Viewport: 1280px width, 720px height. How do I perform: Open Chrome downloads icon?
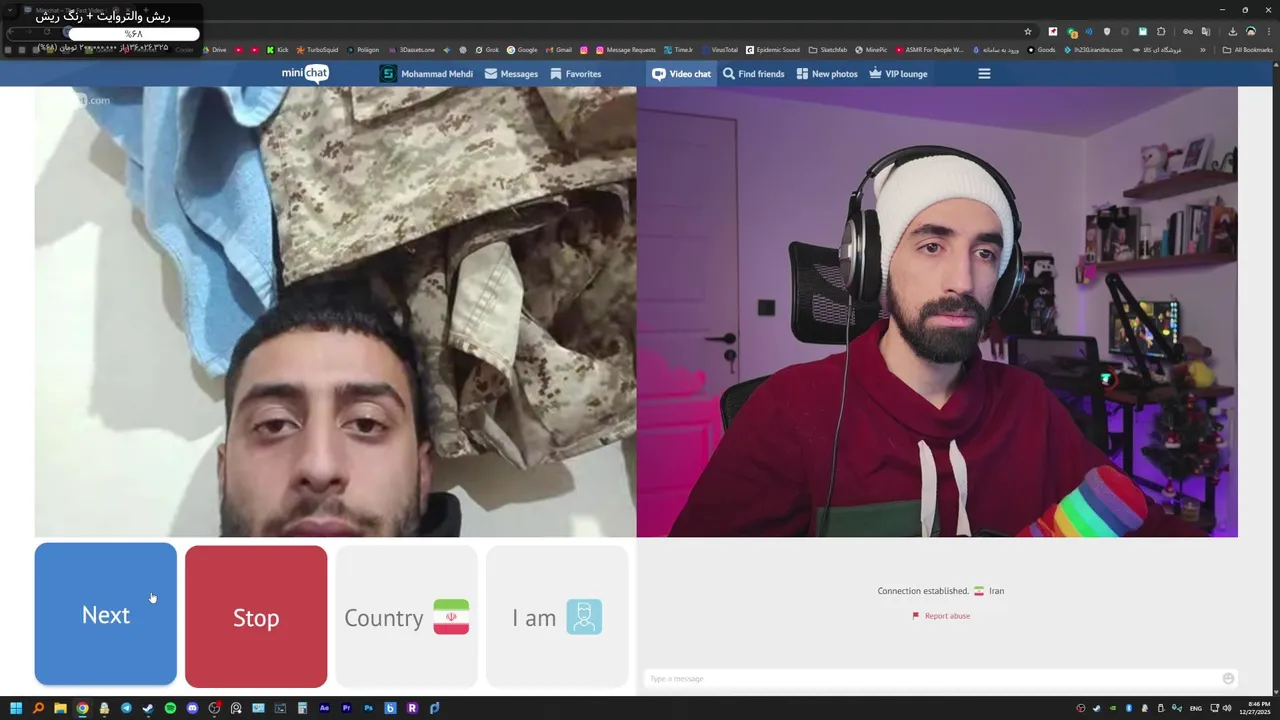(1232, 32)
